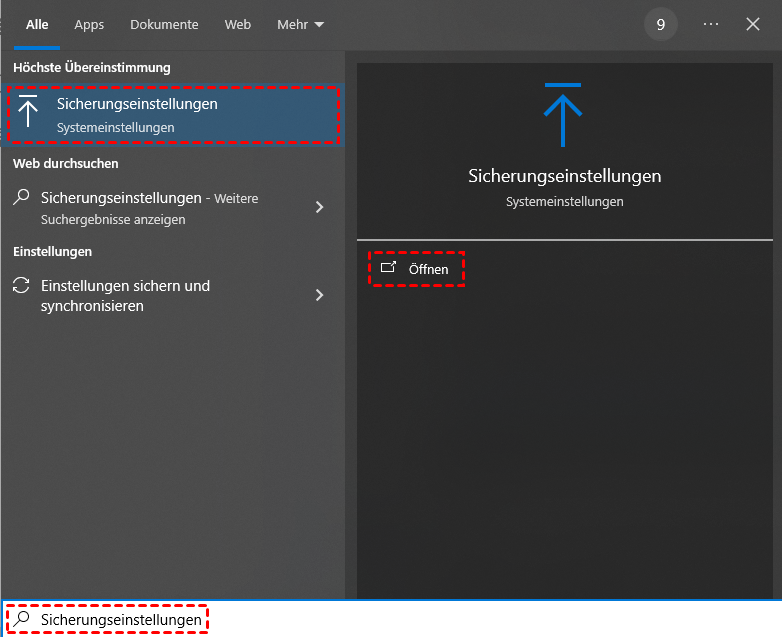The width and height of the screenshot is (782, 637).
Task: Click the magnifier icon beside the web search result
Action: pyautogui.click(x=21, y=198)
